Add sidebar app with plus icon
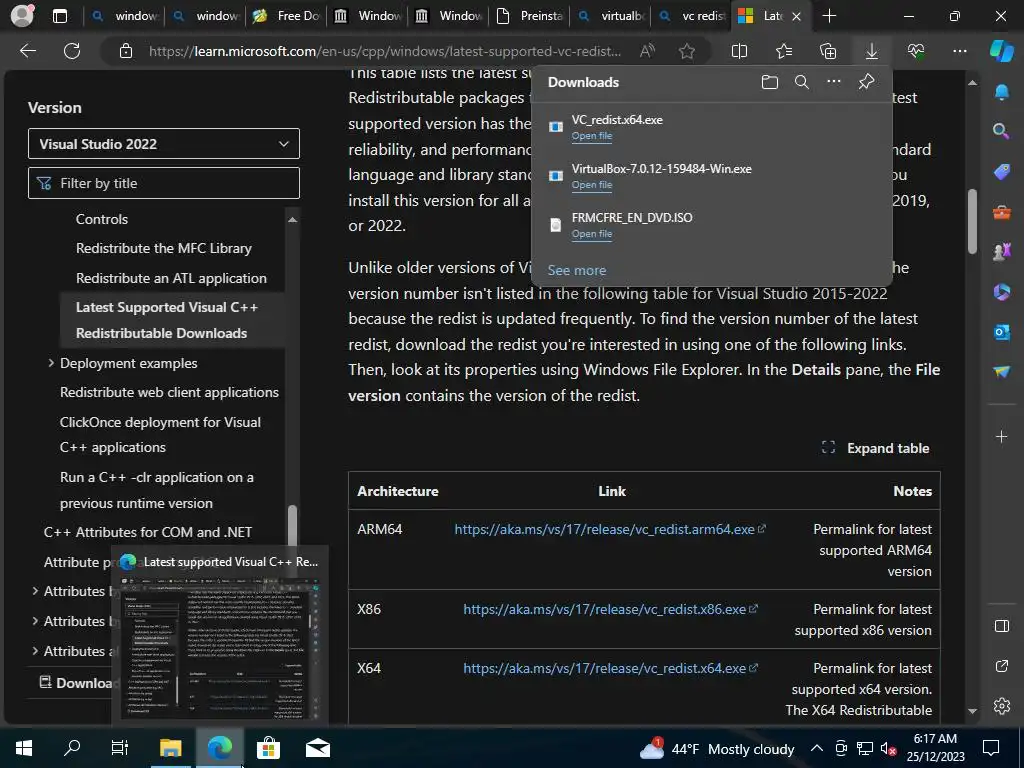The image size is (1024, 768). [1001, 436]
